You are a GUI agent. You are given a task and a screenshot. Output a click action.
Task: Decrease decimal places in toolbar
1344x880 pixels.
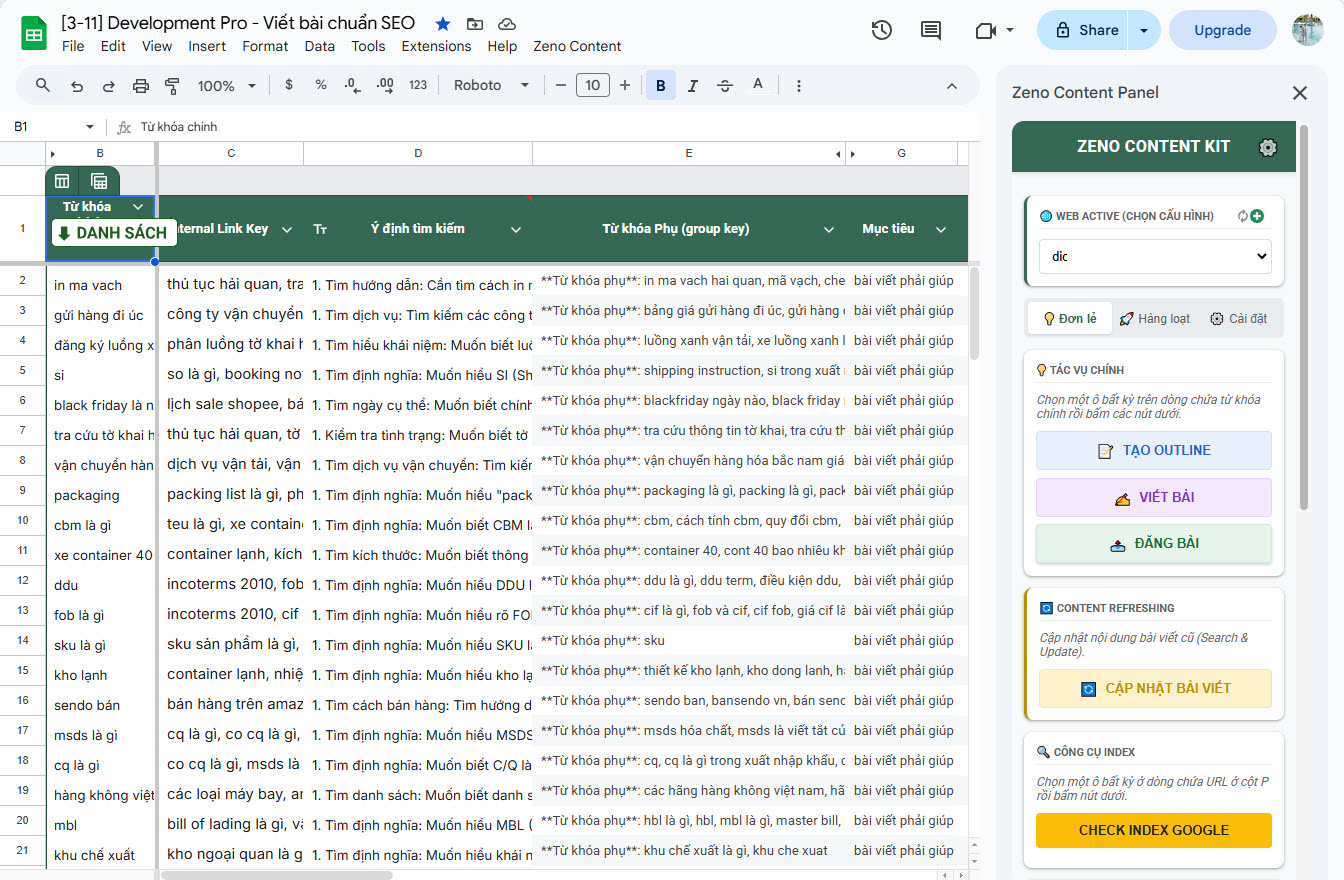[351, 85]
